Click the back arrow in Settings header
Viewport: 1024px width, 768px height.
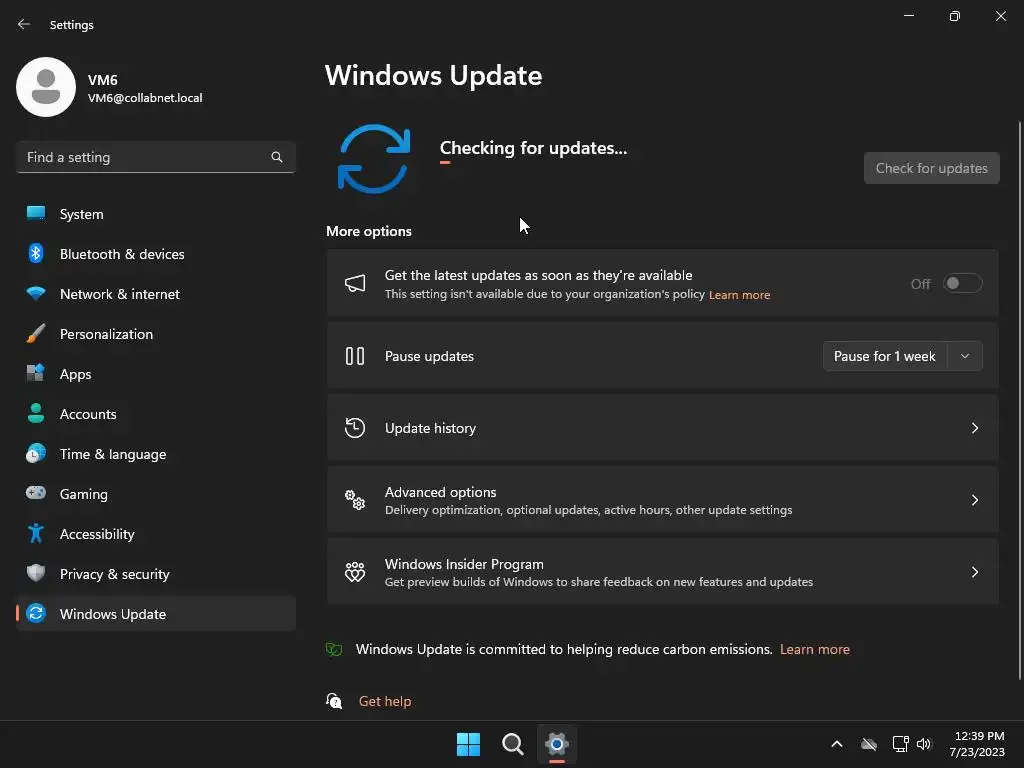pos(24,24)
